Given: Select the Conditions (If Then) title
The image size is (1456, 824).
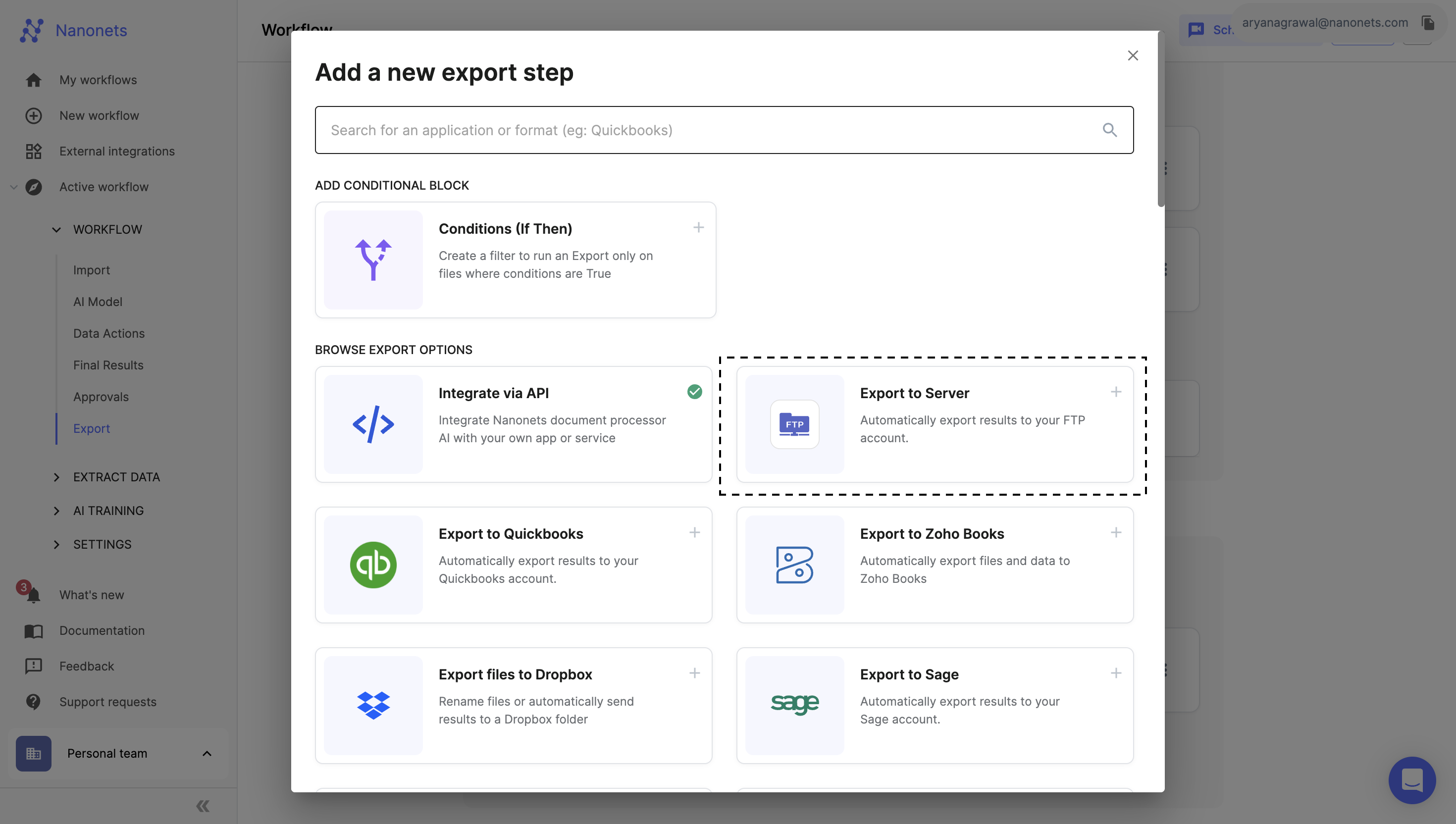Looking at the screenshot, I should click(505, 229).
